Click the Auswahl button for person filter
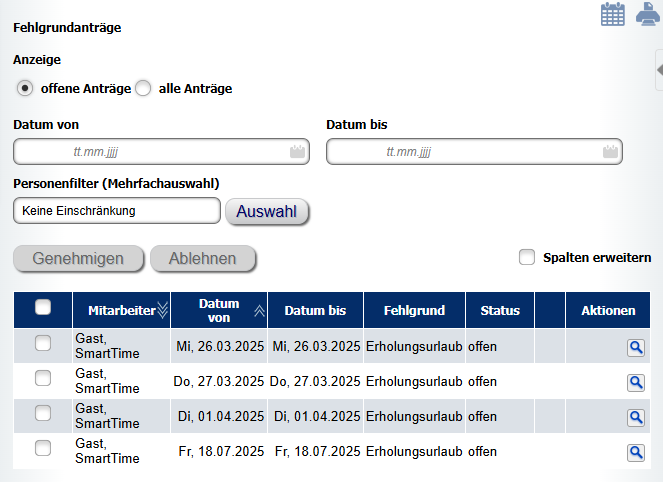The height and width of the screenshot is (482, 663). [267, 211]
